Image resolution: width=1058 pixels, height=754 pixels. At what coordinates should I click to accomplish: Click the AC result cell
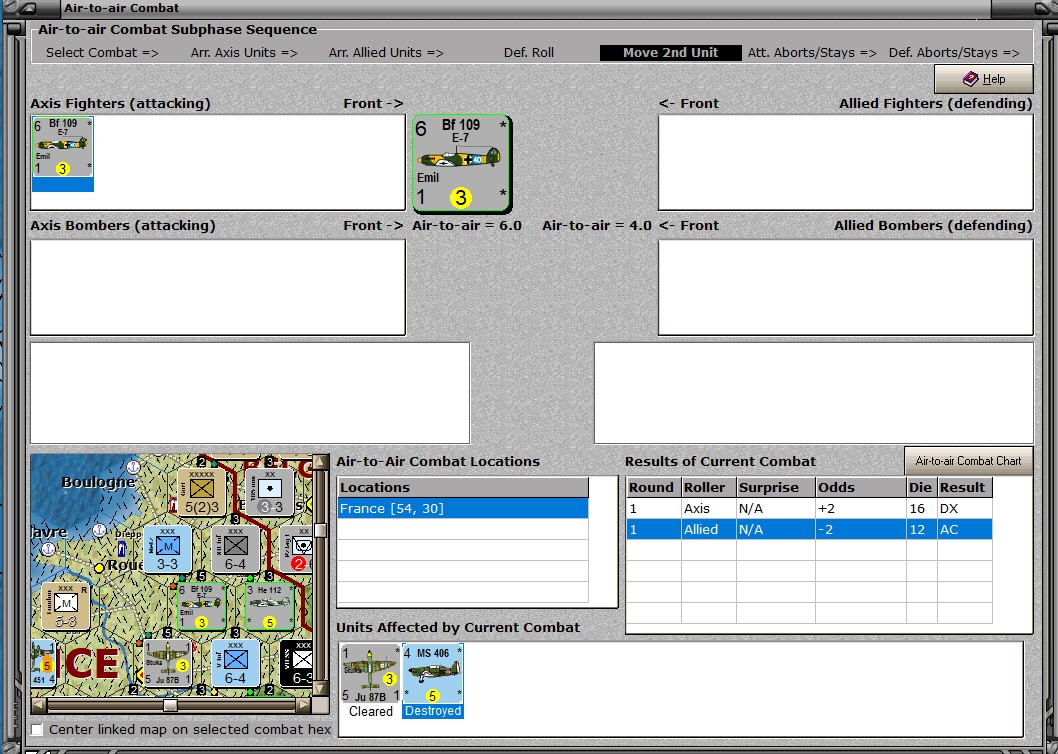[x=964, y=529]
